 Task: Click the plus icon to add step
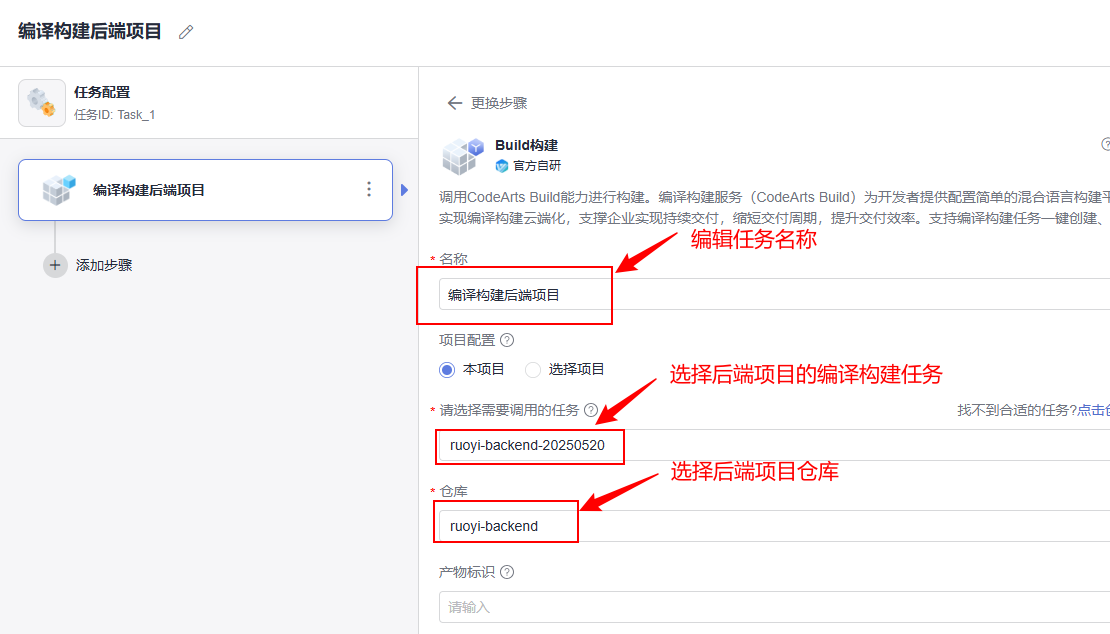55,265
